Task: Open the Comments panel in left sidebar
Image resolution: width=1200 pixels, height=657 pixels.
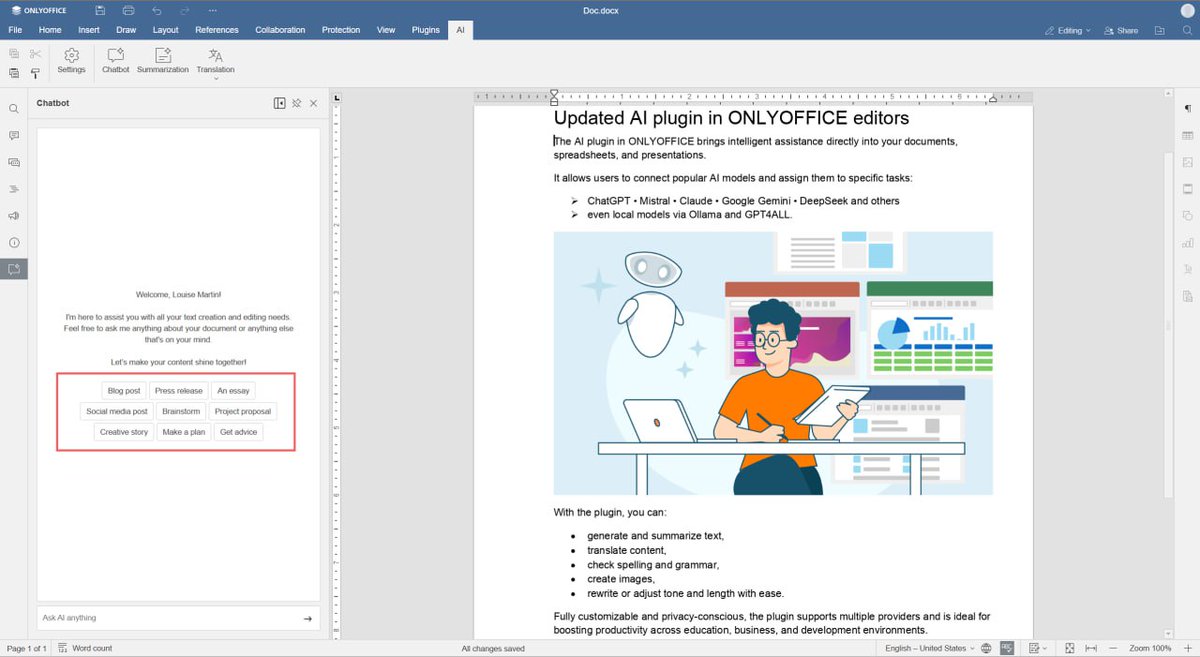Action: click(x=14, y=135)
